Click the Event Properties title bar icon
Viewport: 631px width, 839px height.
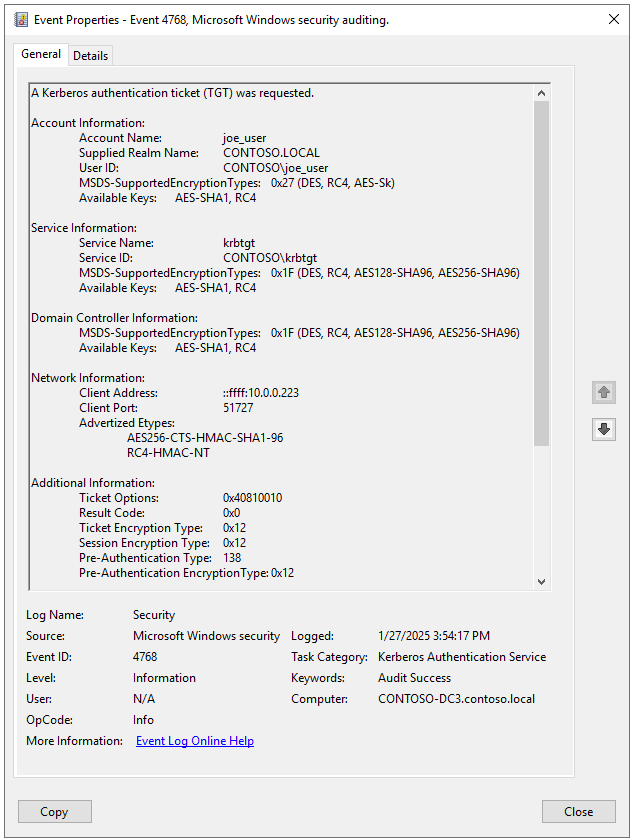tap(21, 20)
